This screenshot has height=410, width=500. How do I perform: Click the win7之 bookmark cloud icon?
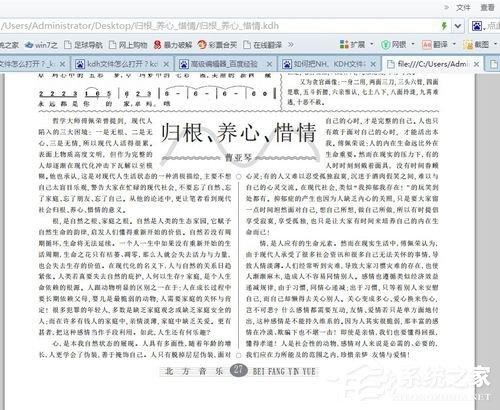click(29, 45)
